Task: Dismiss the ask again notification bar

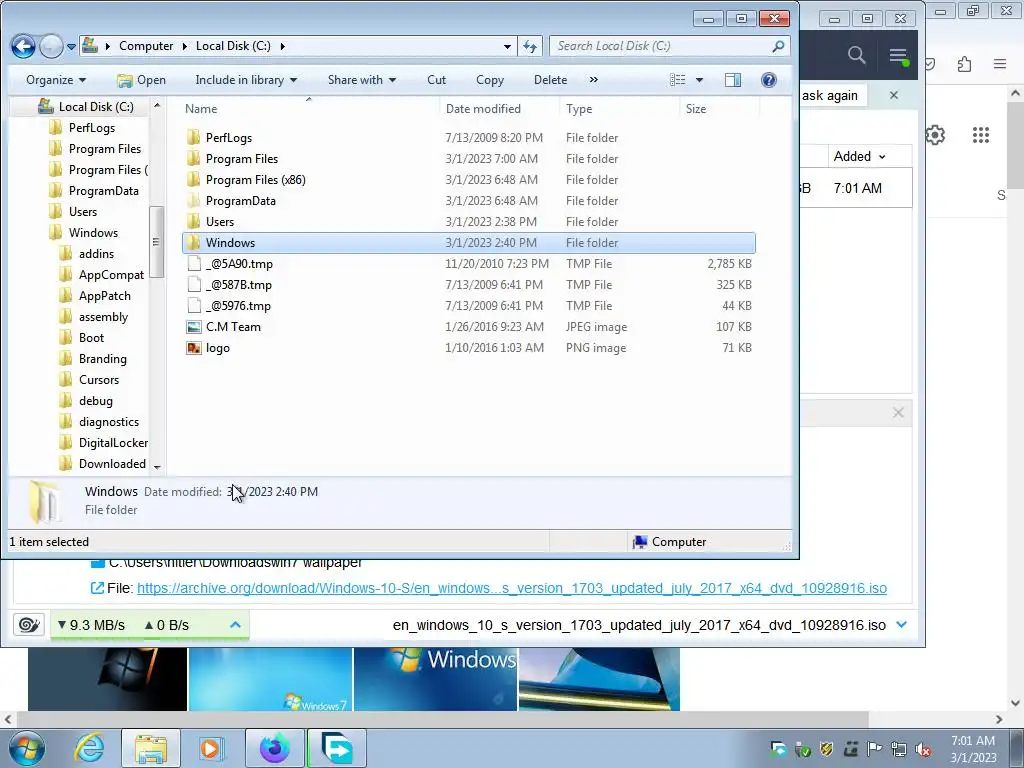Action: (893, 95)
